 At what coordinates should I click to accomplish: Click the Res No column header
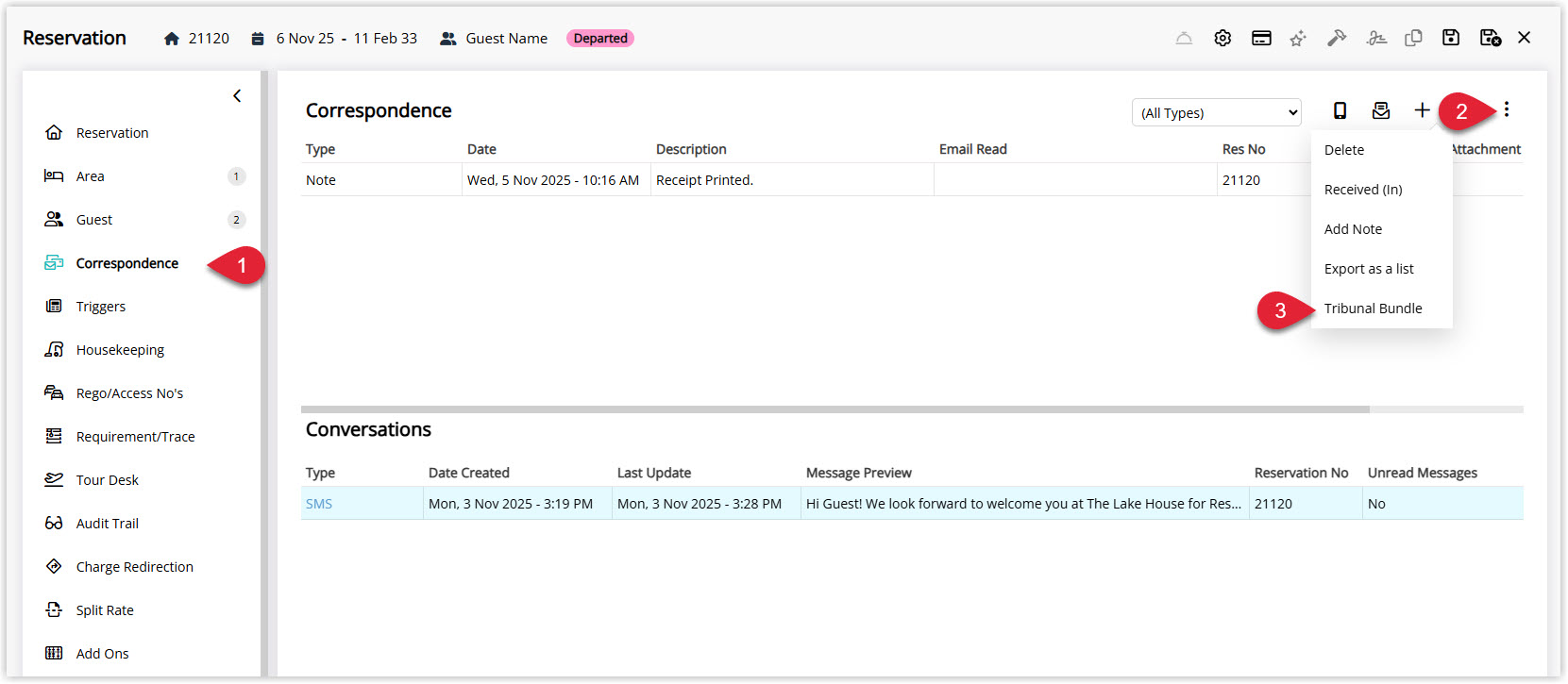pyautogui.click(x=1244, y=149)
